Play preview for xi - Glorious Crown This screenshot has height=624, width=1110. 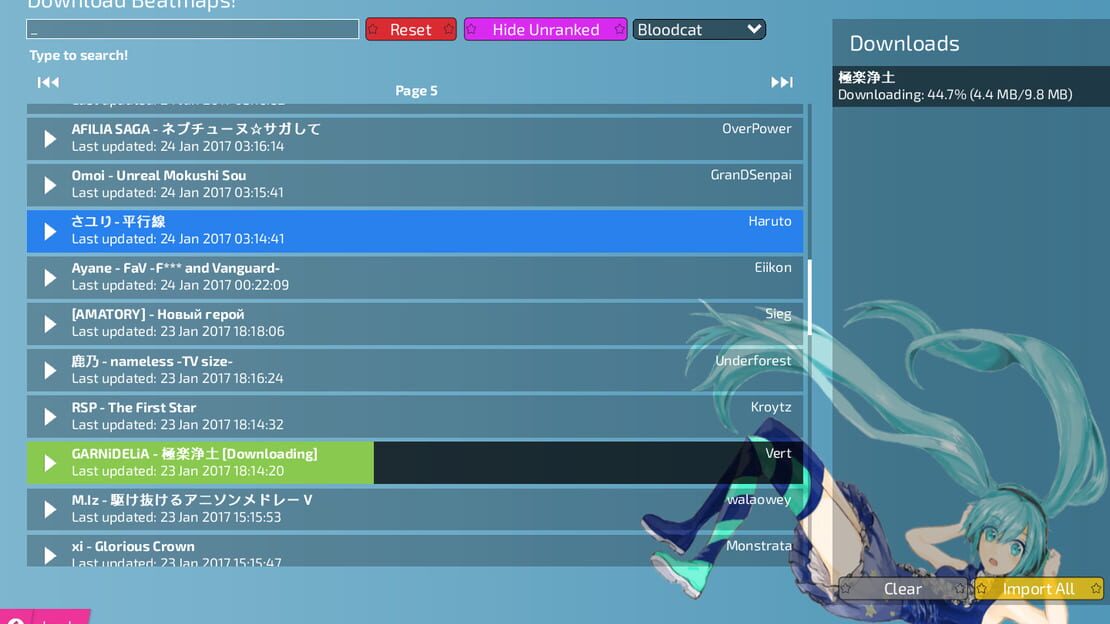pyautogui.click(x=50, y=555)
